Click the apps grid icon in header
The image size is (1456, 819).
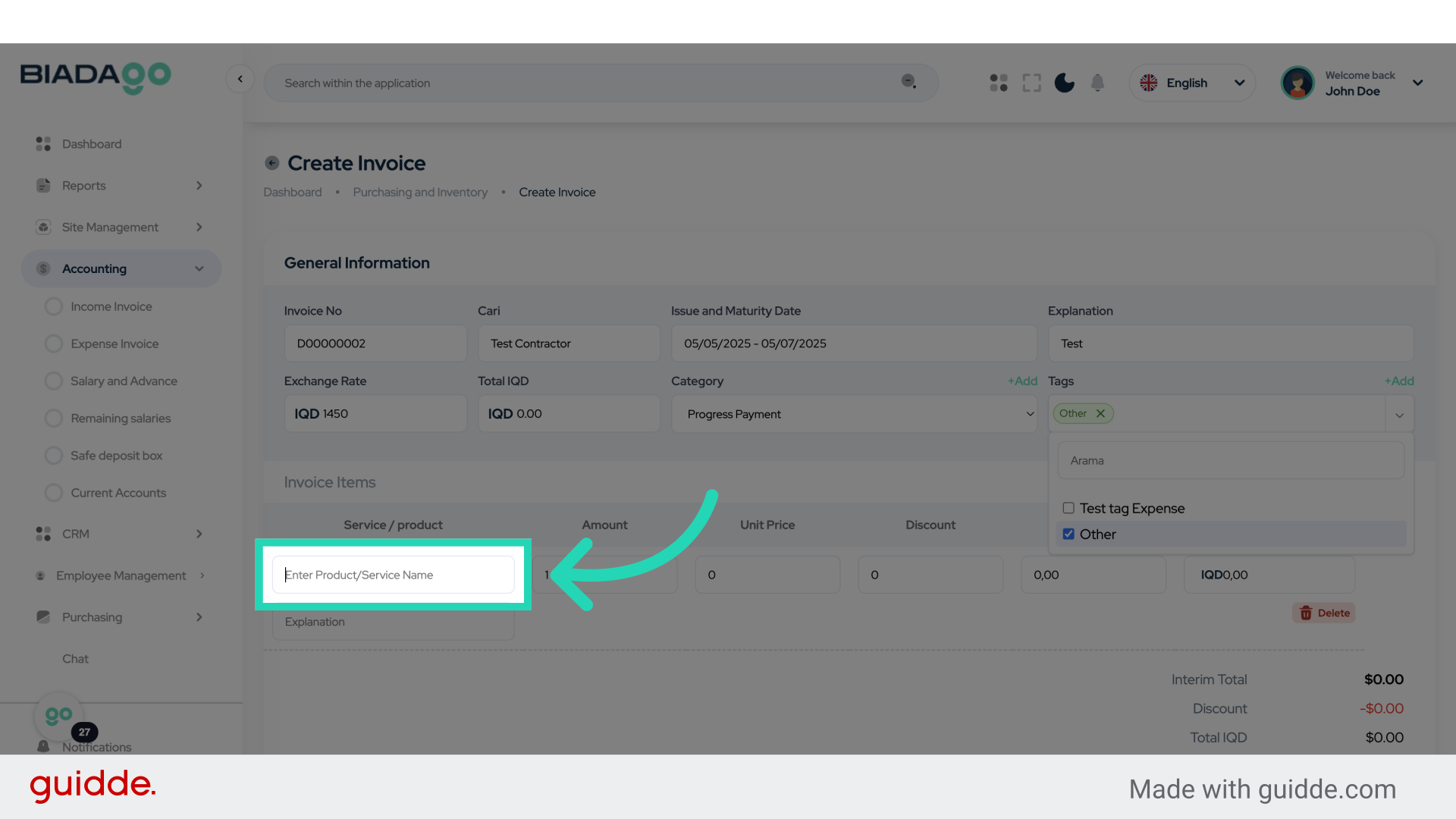[x=998, y=83]
